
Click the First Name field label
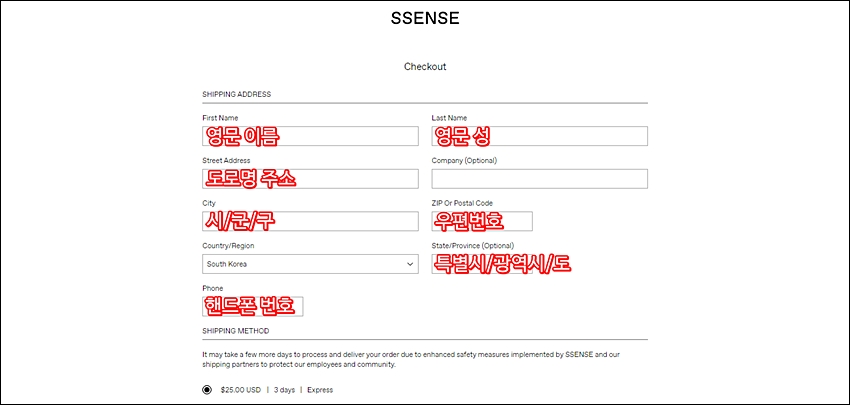point(220,118)
